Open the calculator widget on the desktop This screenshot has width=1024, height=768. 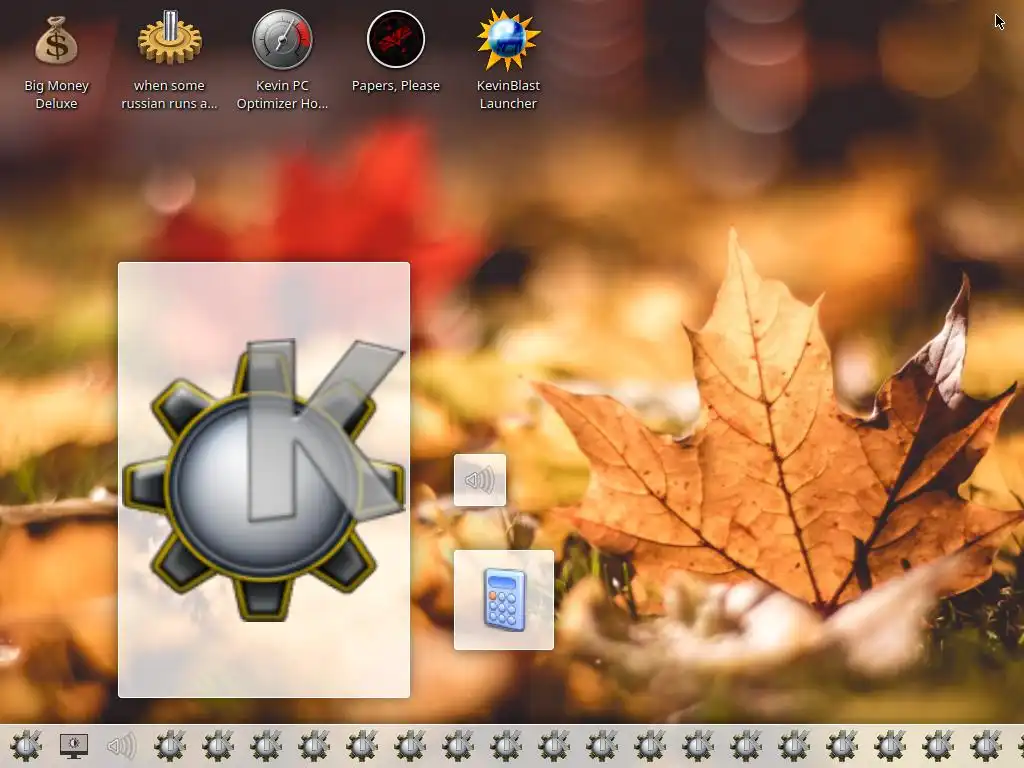[x=504, y=600]
